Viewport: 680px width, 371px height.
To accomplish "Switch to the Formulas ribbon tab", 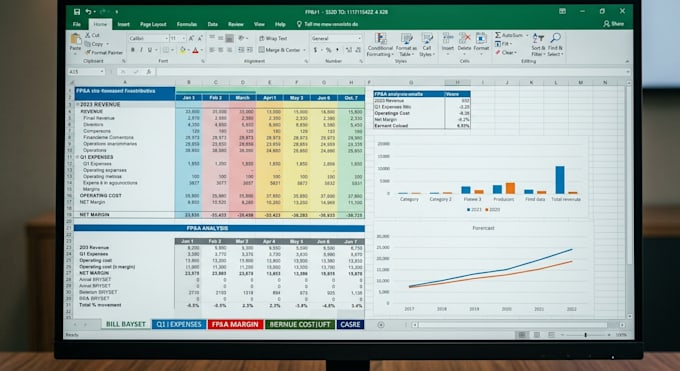I will pyautogui.click(x=187, y=24).
